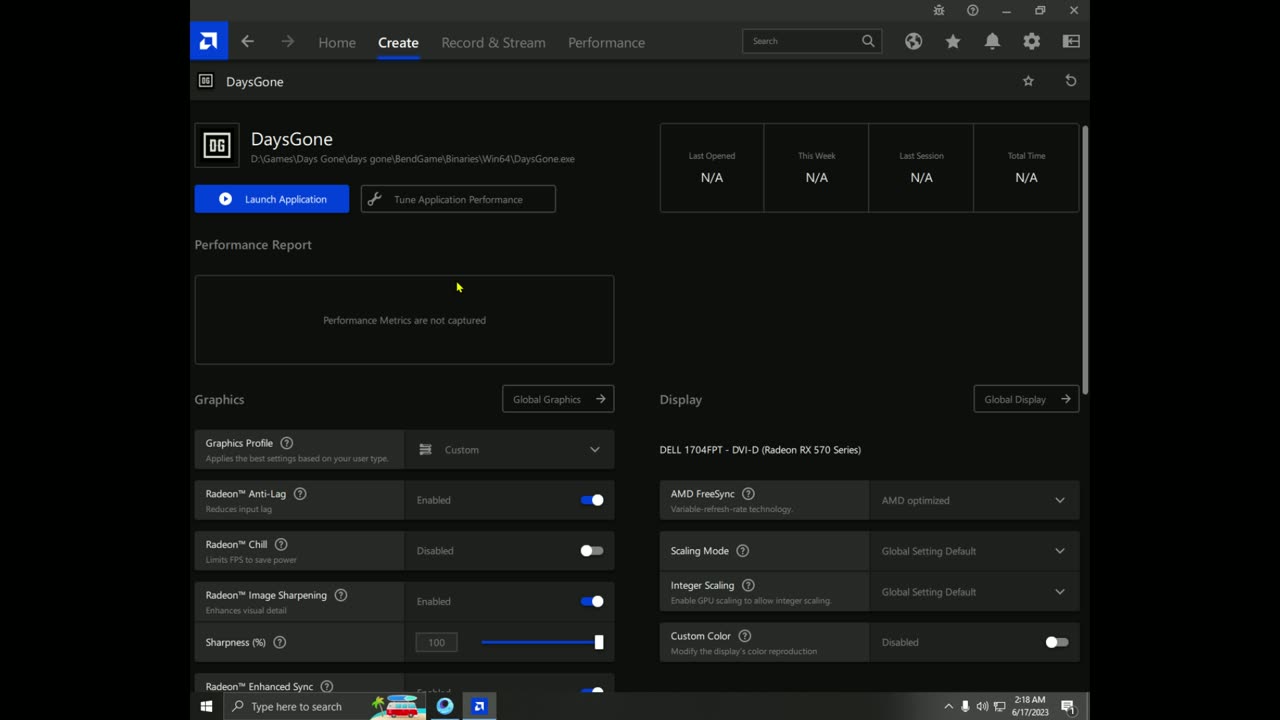Open notifications bell icon
This screenshot has height=720, width=1280.
point(992,42)
